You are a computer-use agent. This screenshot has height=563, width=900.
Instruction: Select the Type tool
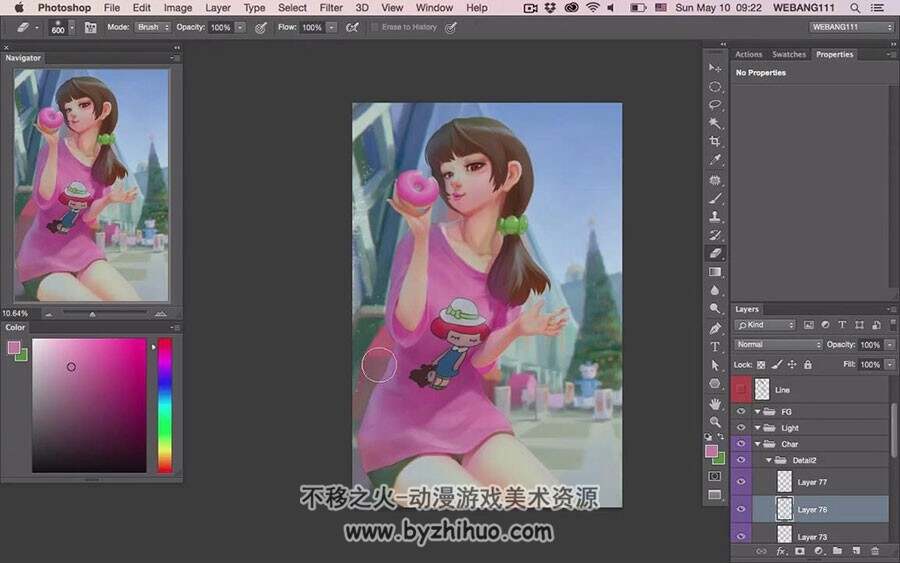click(x=715, y=346)
